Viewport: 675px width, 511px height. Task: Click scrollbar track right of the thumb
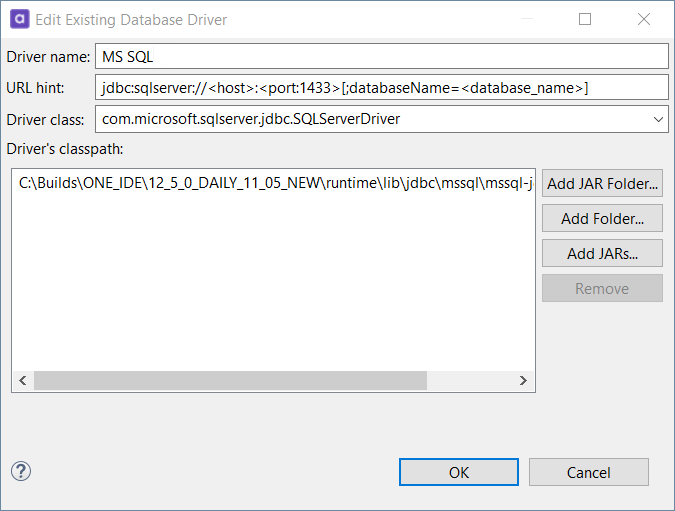pyautogui.click(x=470, y=381)
